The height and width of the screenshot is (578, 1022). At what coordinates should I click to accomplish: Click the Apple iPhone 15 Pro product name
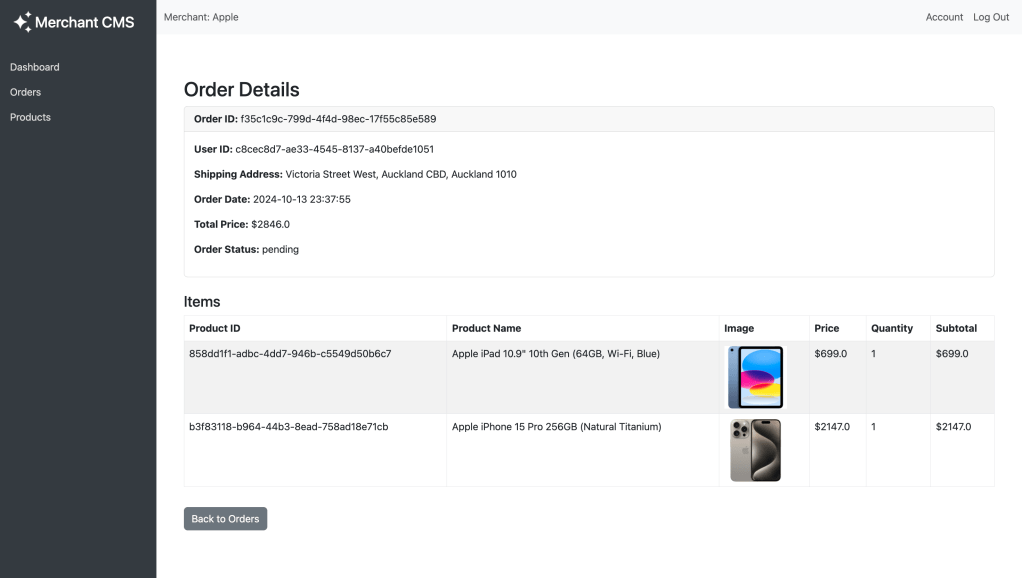point(557,427)
